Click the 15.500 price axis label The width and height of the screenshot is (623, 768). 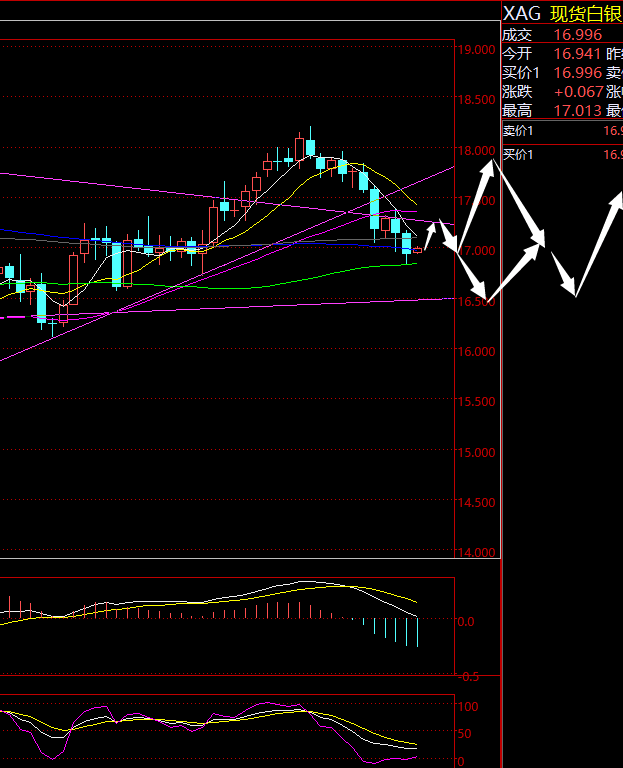[x=477, y=402]
